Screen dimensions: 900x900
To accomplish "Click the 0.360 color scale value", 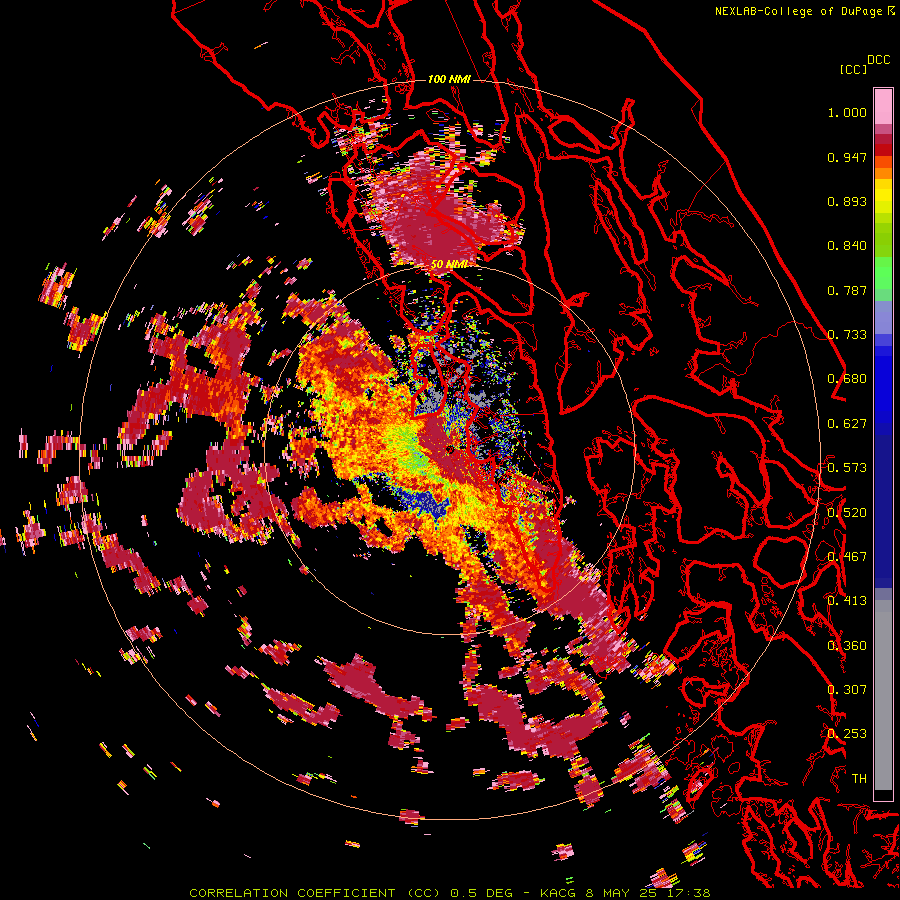I will click(x=847, y=646).
